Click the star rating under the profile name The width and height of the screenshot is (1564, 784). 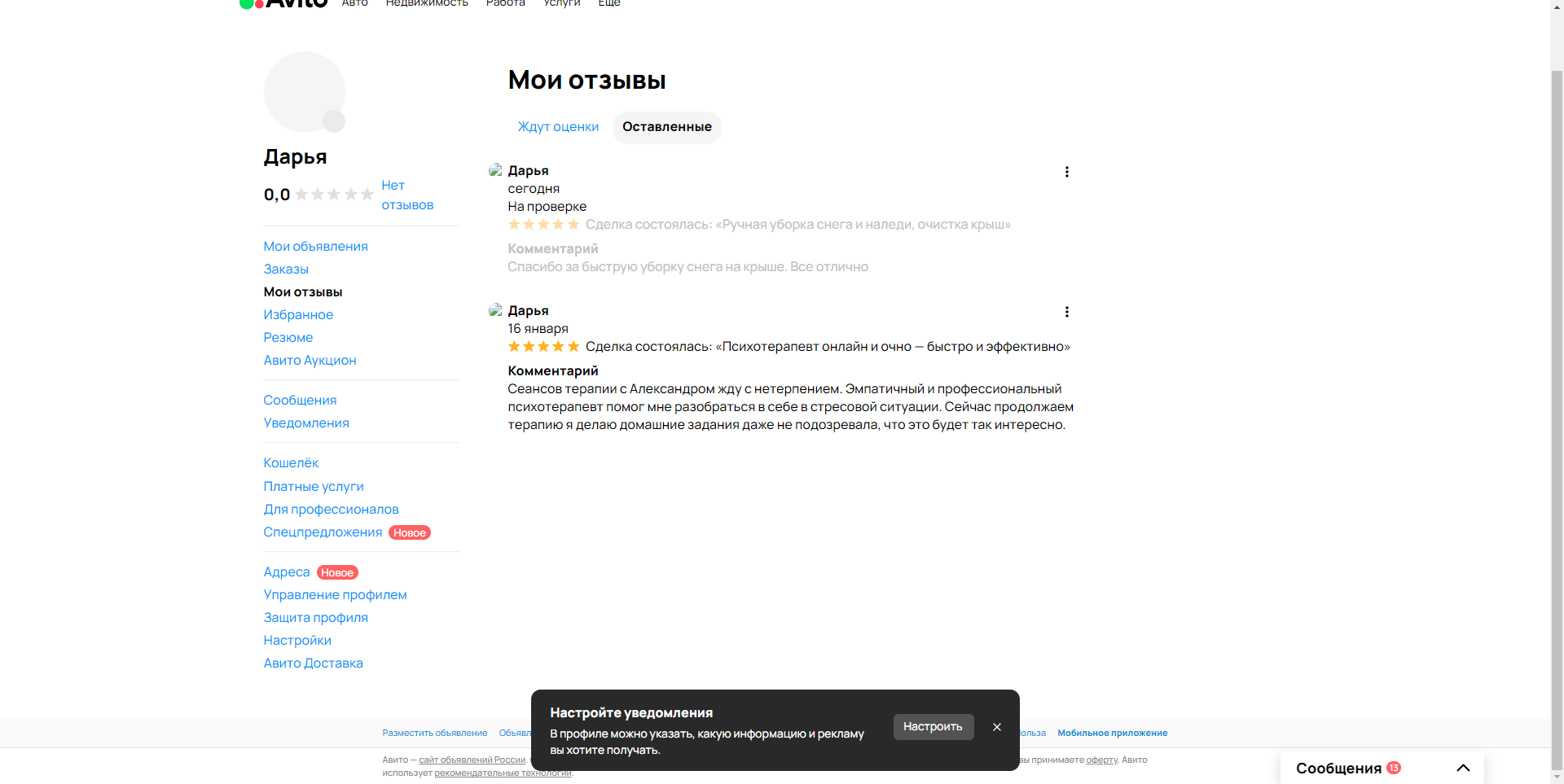click(x=334, y=194)
